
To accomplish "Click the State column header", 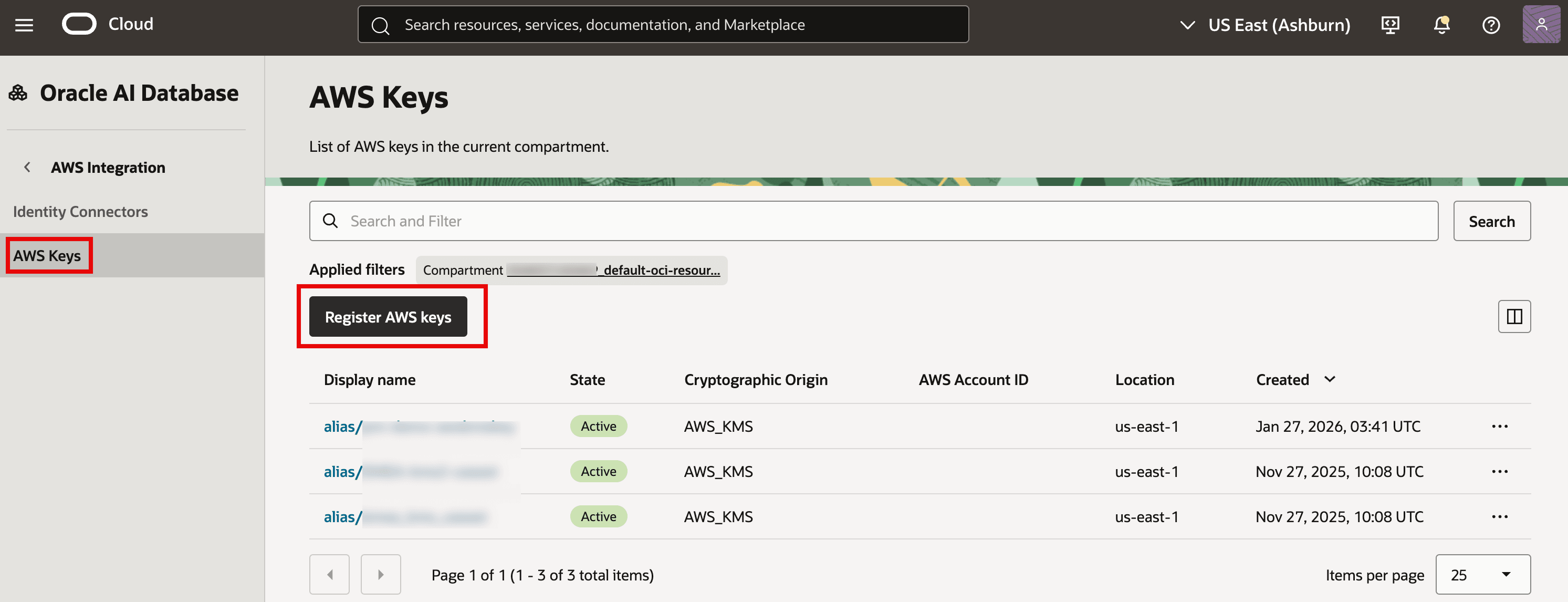I will coord(587,380).
